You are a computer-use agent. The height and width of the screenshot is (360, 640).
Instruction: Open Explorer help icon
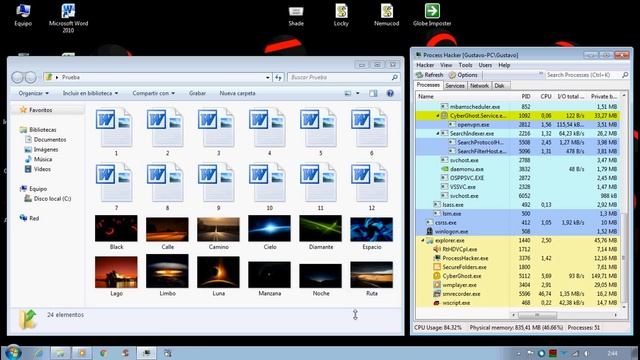point(390,93)
